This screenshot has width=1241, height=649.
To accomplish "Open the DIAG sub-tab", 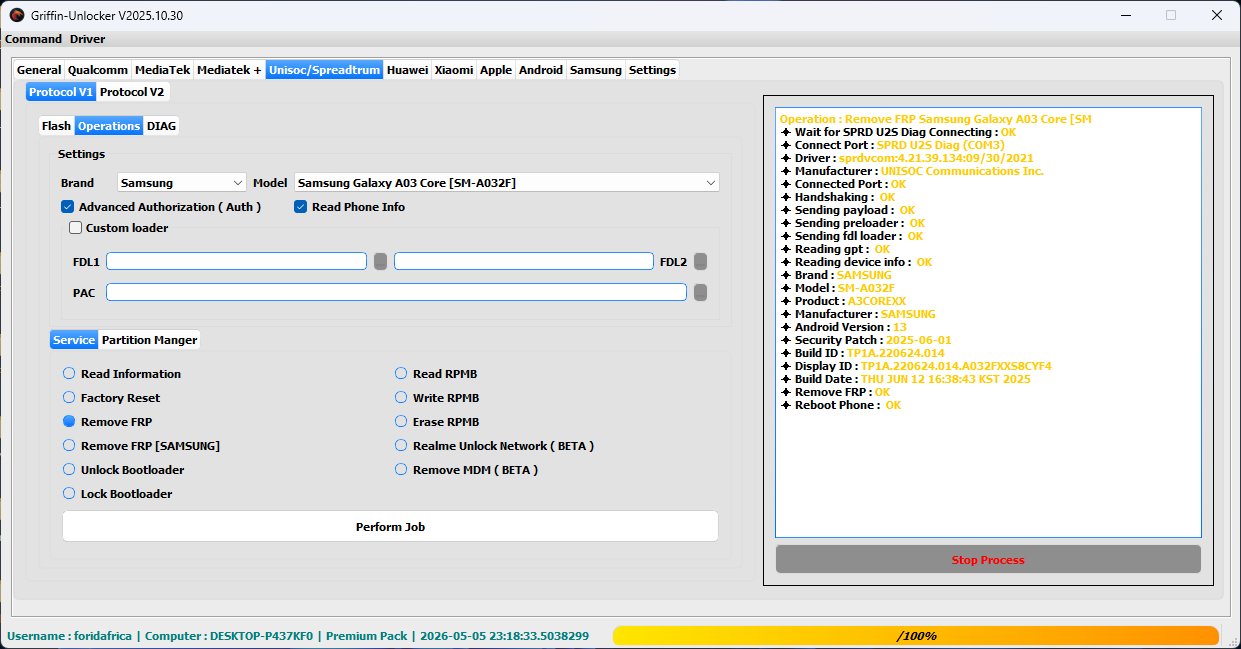I will click(161, 126).
